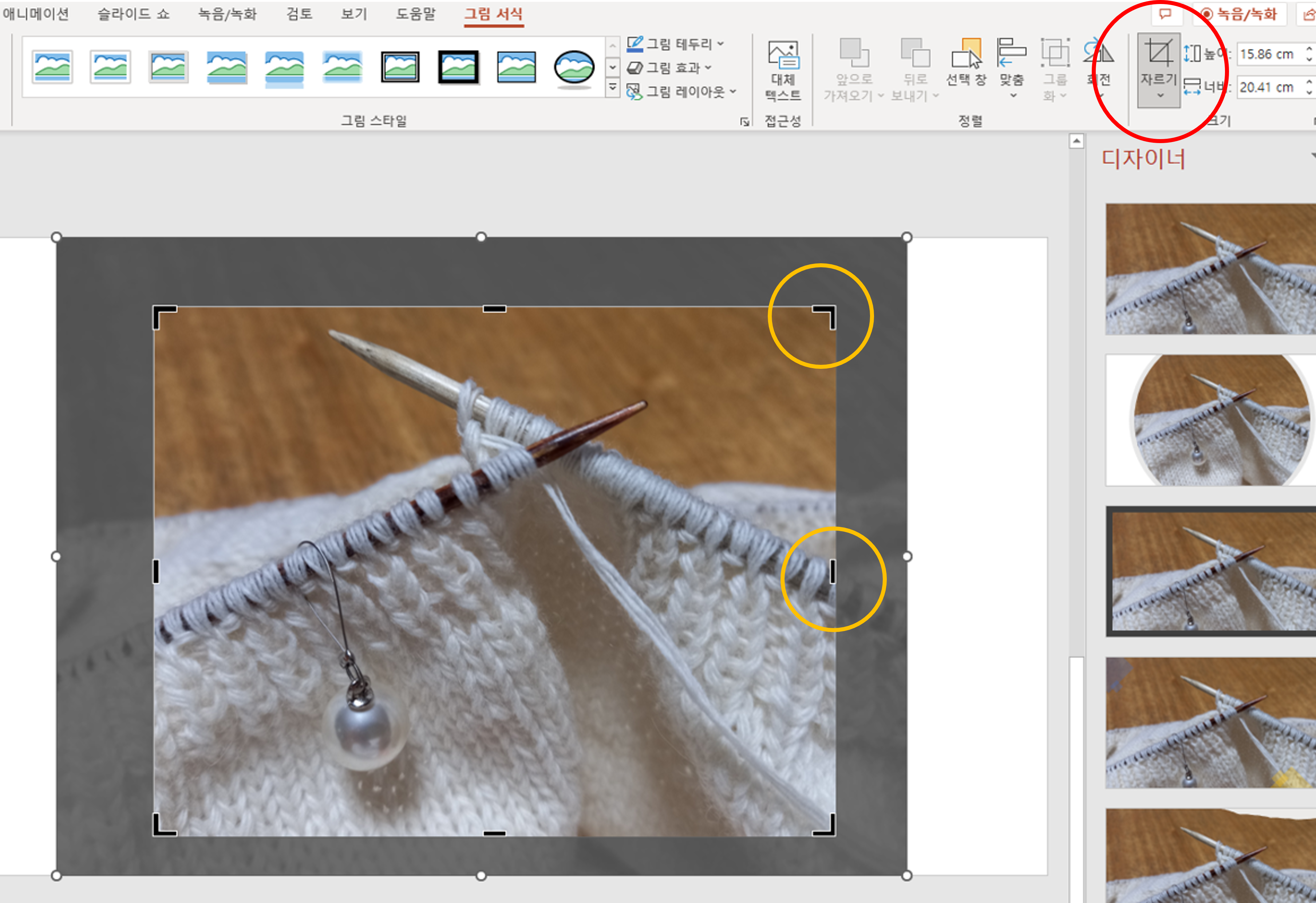
Task: Click the slide pane scroll up arrow
Action: 1076,141
